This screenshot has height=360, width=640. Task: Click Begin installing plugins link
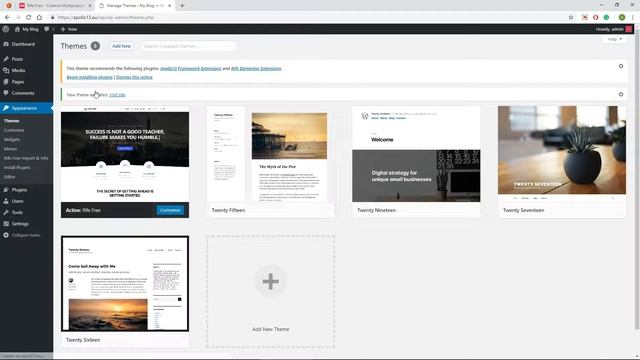tap(89, 77)
